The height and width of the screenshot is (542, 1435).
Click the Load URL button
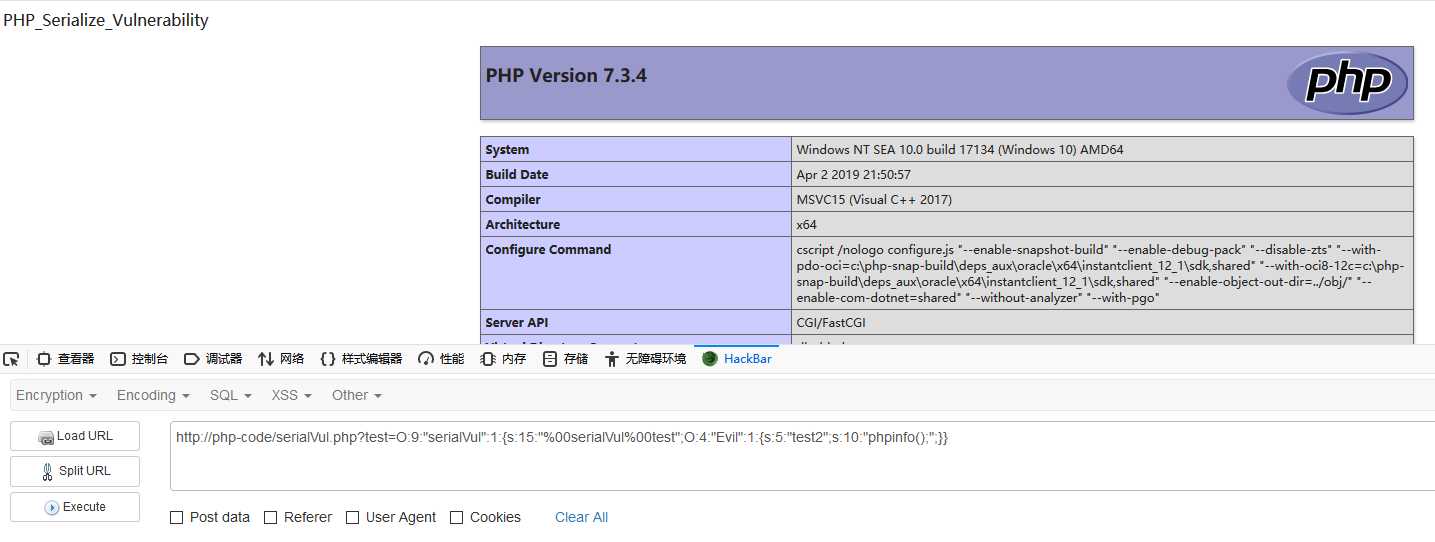(75, 436)
